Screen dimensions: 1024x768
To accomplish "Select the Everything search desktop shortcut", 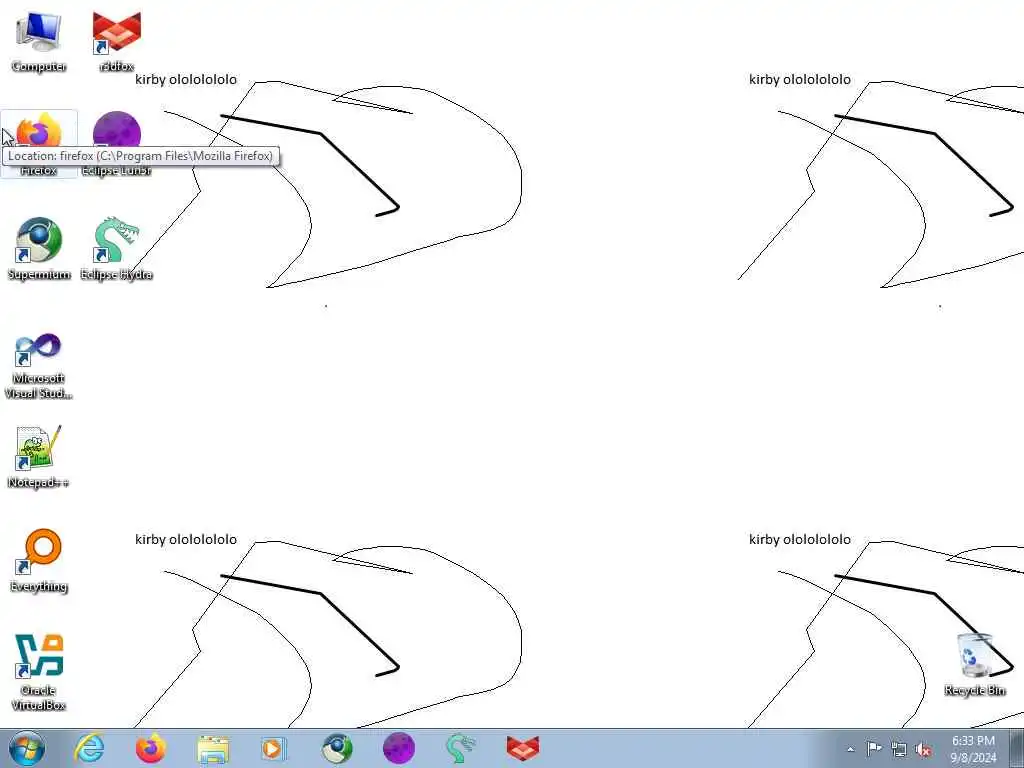I will point(39,562).
